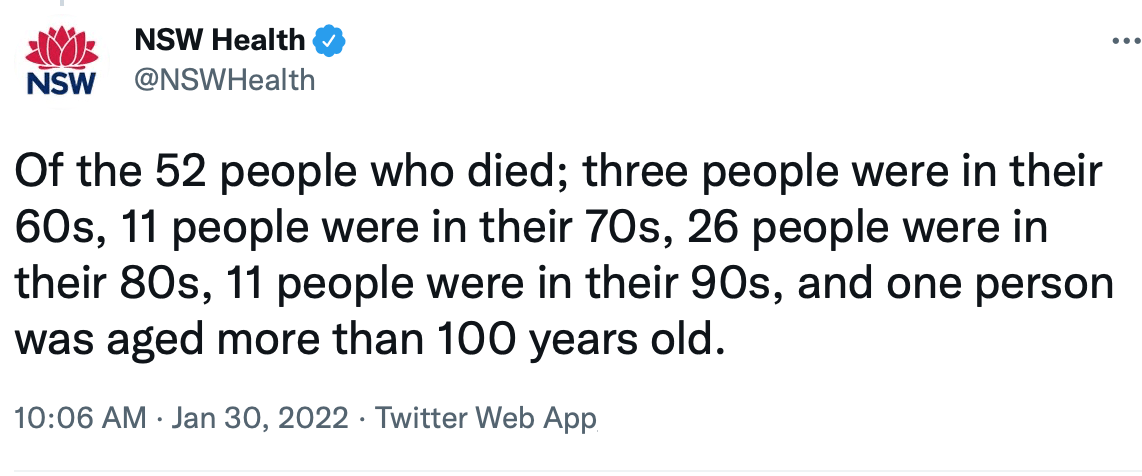The image size is (1142, 476).
Task: Click the blue verified badge
Action: click(328, 40)
